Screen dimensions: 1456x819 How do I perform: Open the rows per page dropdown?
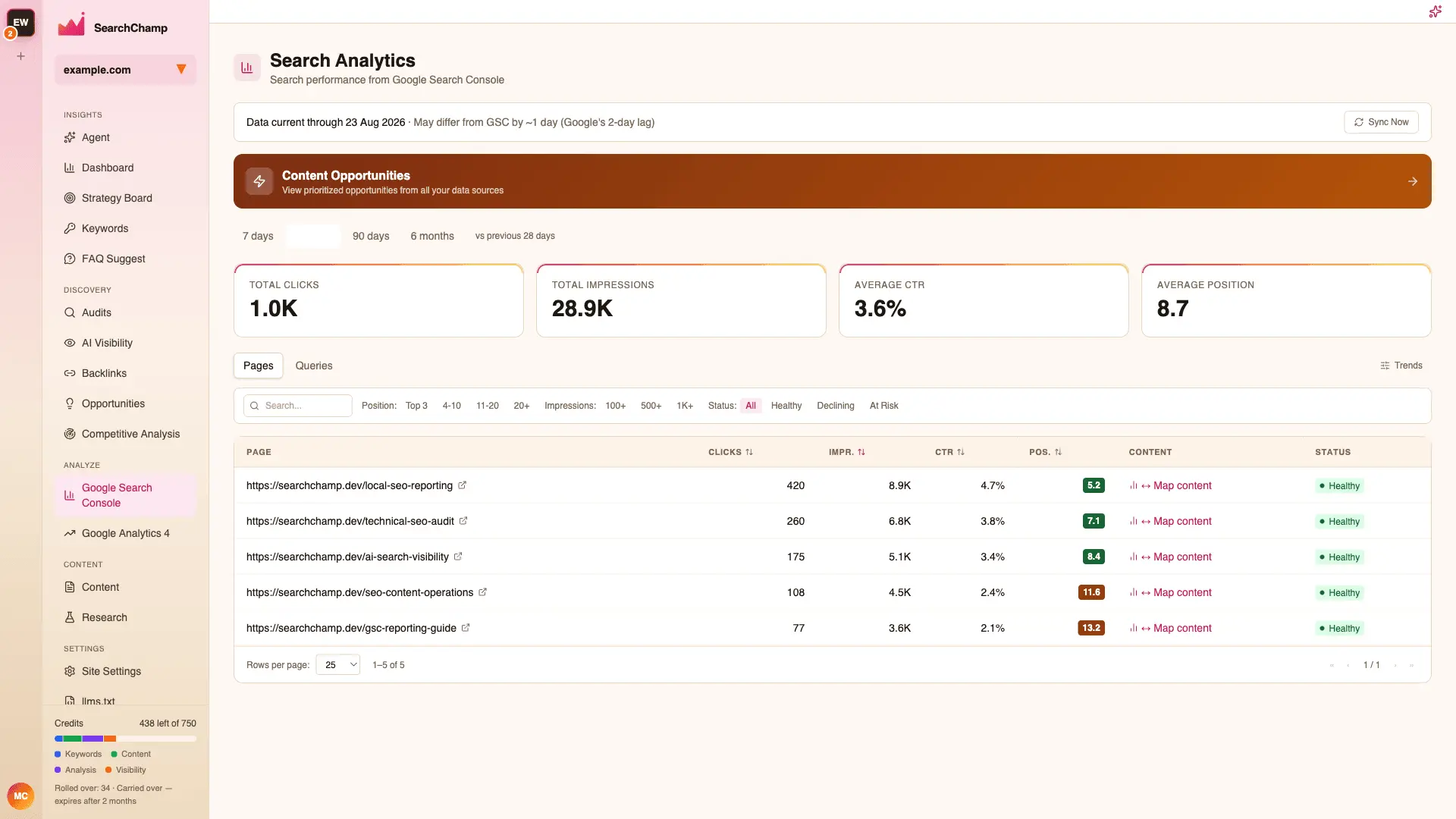pyautogui.click(x=338, y=665)
